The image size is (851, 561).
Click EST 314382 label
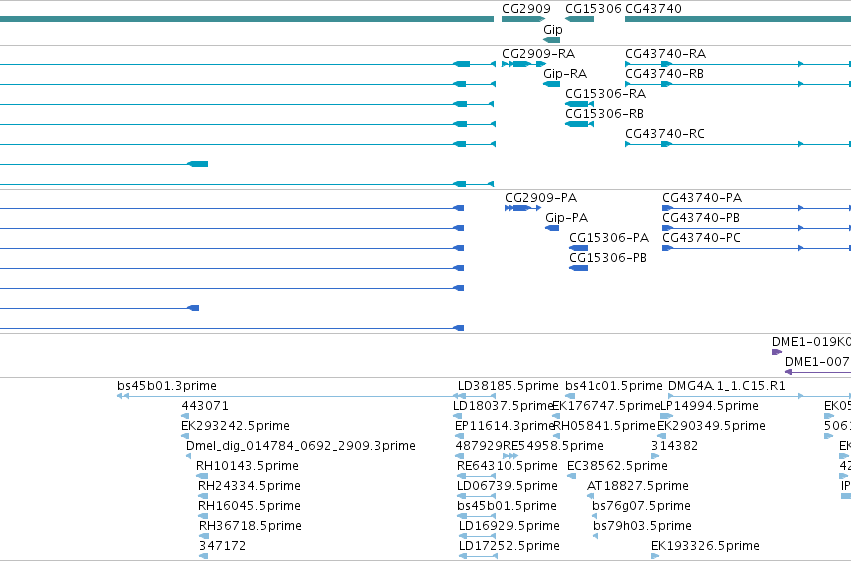pos(674,446)
